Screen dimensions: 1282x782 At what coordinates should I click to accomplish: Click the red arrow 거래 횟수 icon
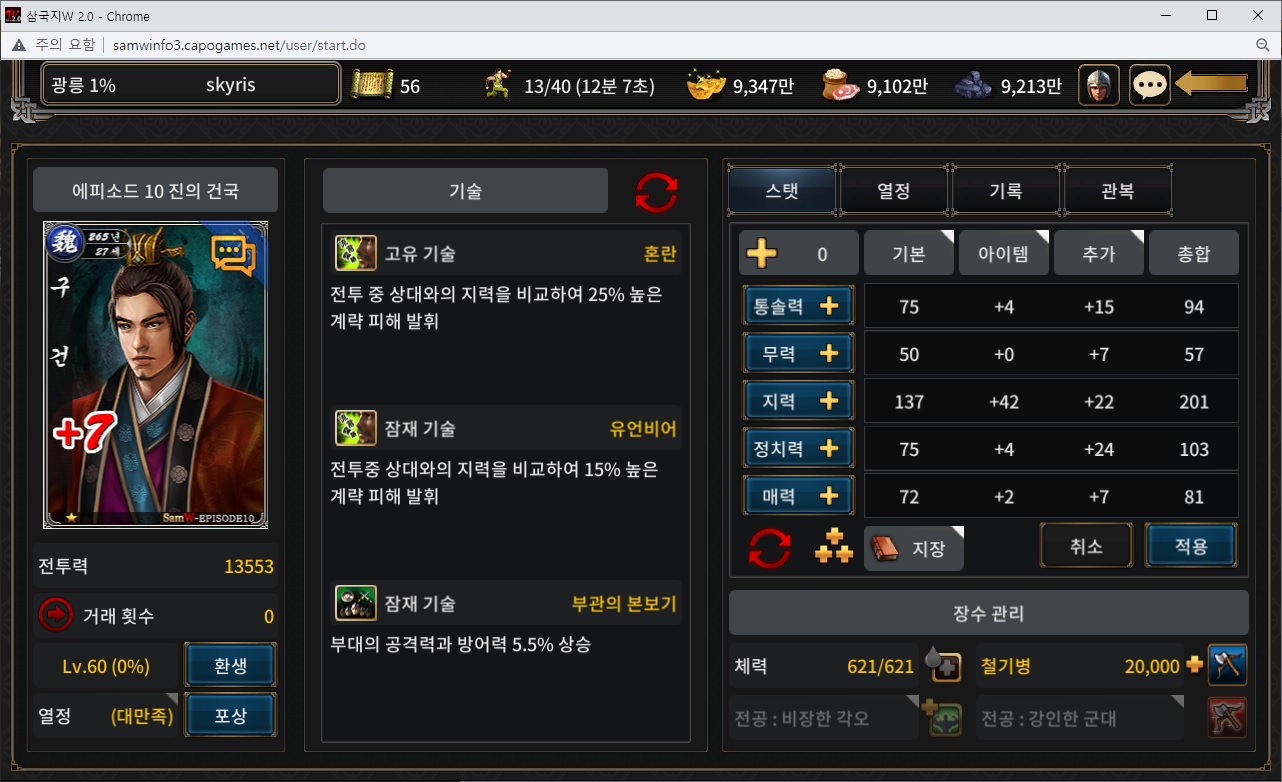[x=56, y=615]
